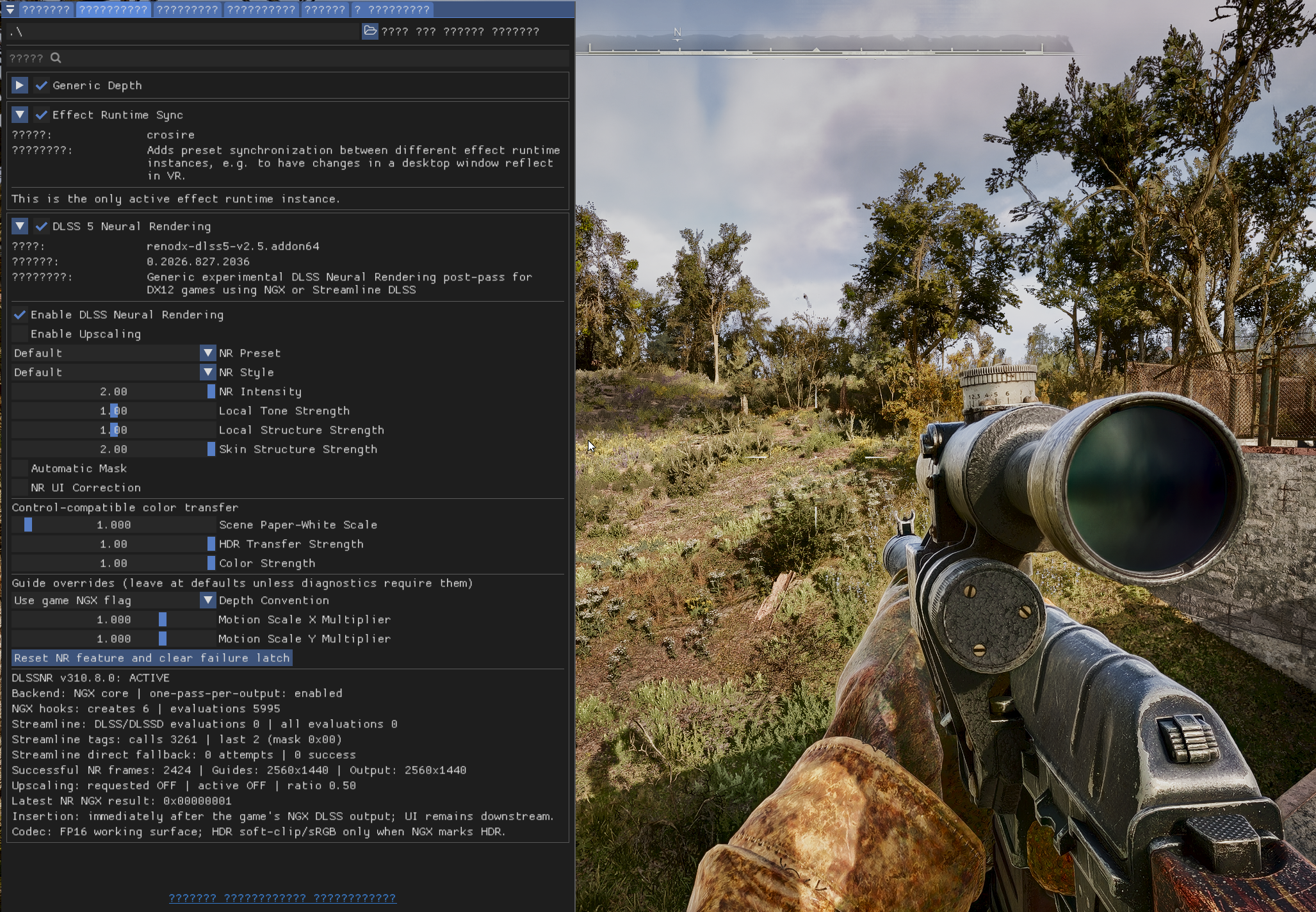
Task: Click the "Guide overrides" heading text
Action: click(x=242, y=583)
